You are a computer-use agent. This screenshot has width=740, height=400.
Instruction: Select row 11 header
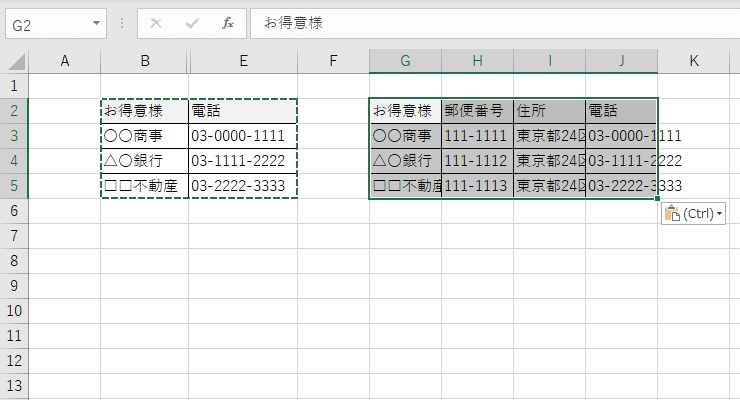click(x=14, y=336)
